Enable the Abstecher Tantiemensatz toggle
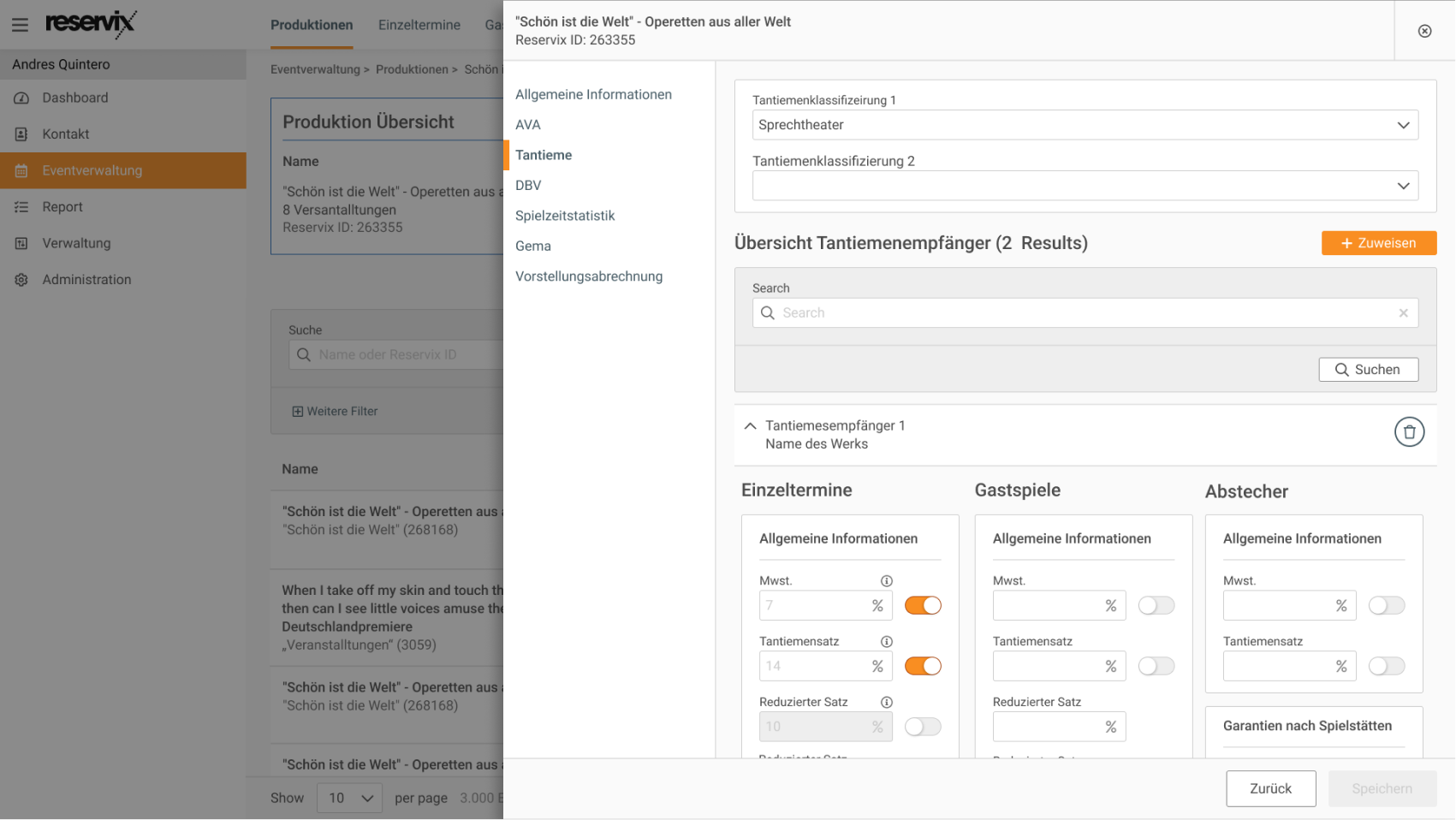The image size is (1456, 820). (x=1387, y=667)
